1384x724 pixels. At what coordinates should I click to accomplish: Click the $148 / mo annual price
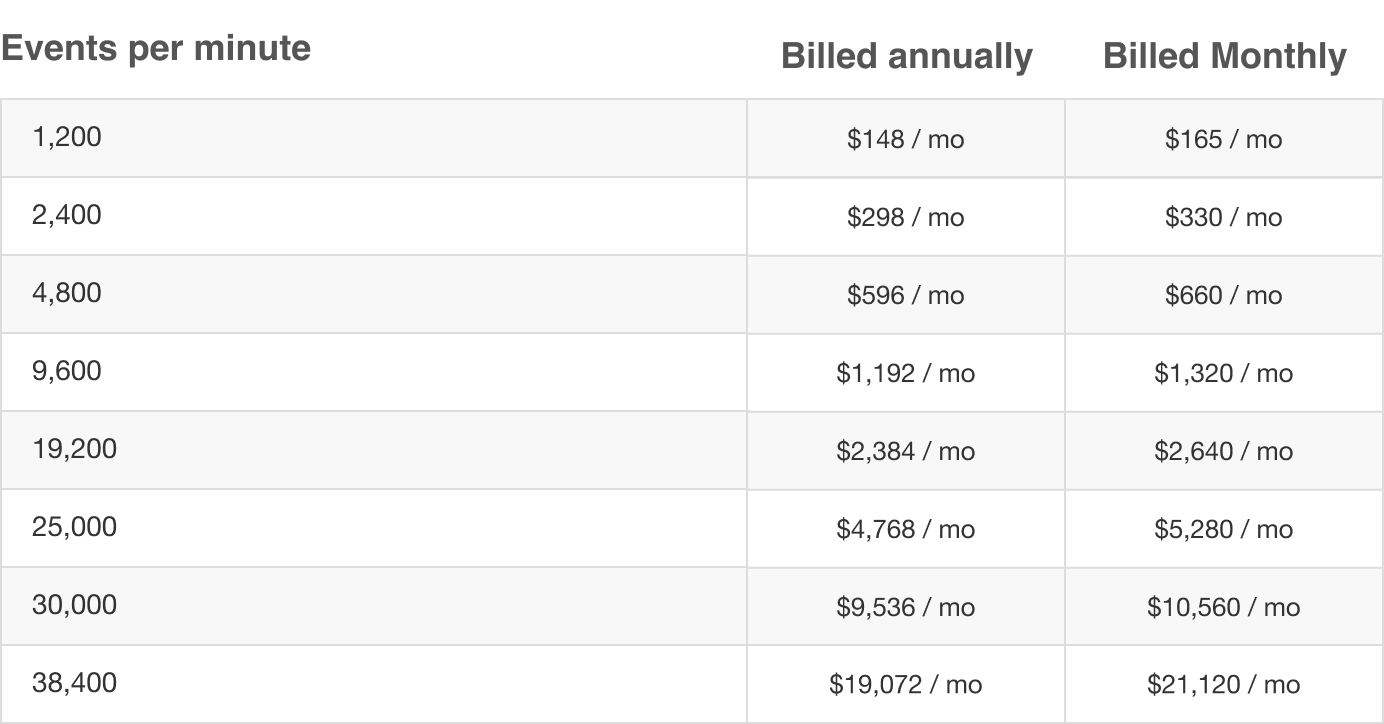tap(906, 139)
